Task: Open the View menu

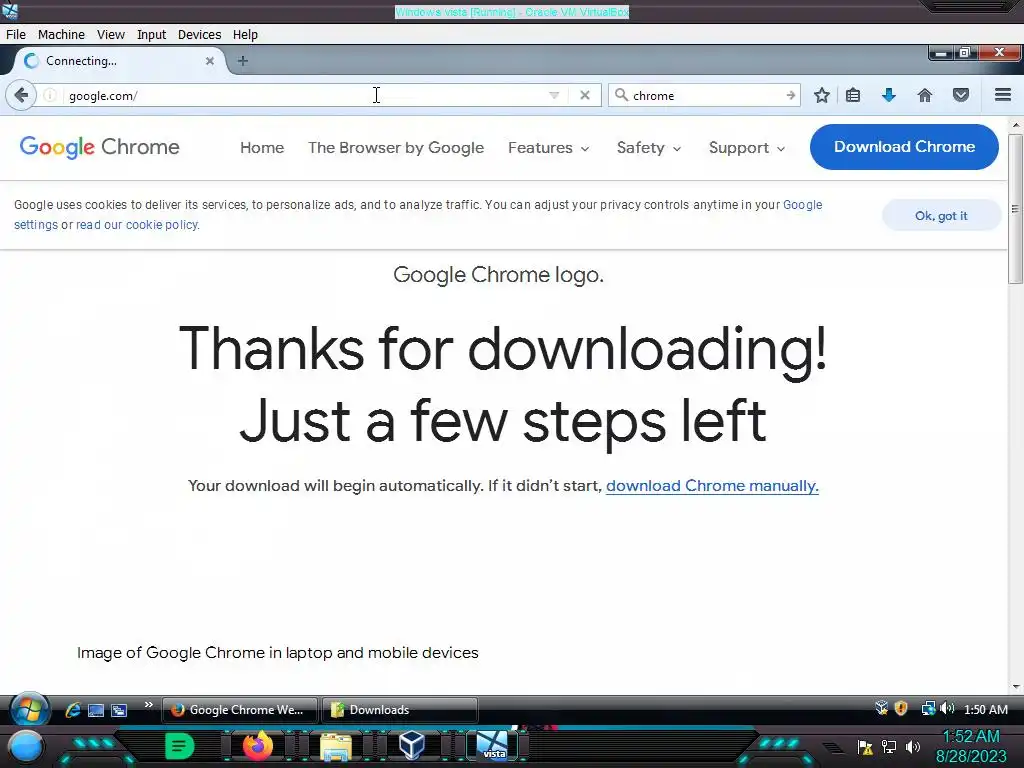Action: click(110, 35)
